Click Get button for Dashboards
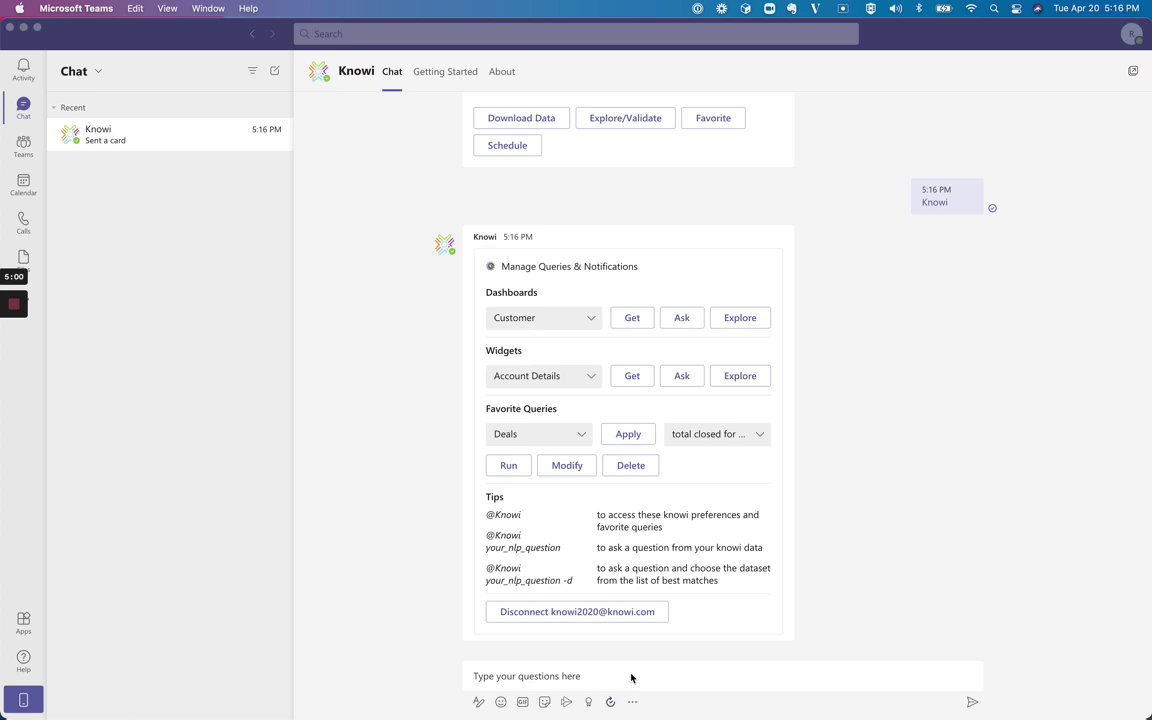 [x=632, y=317]
